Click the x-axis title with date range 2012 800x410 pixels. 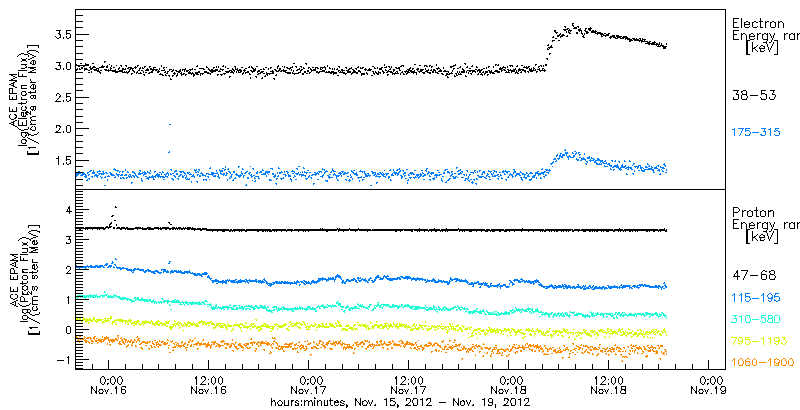pos(400,402)
